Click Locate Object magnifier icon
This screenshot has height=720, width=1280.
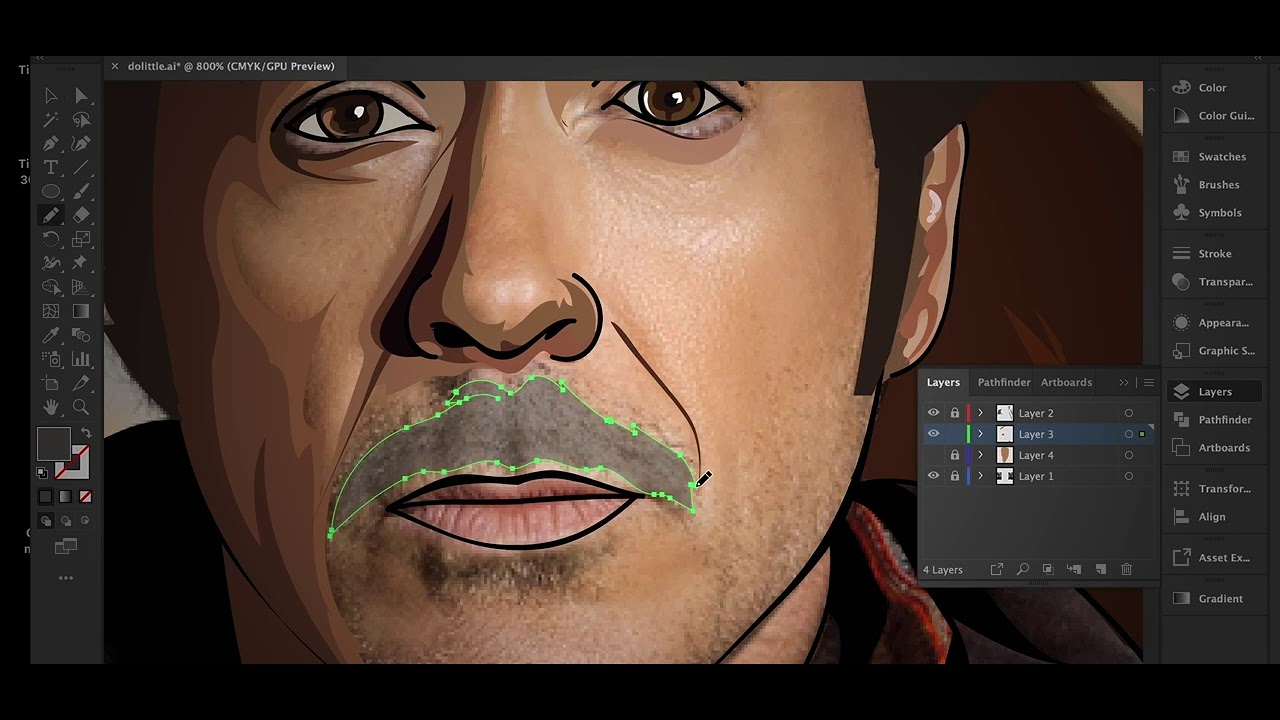coord(1022,569)
